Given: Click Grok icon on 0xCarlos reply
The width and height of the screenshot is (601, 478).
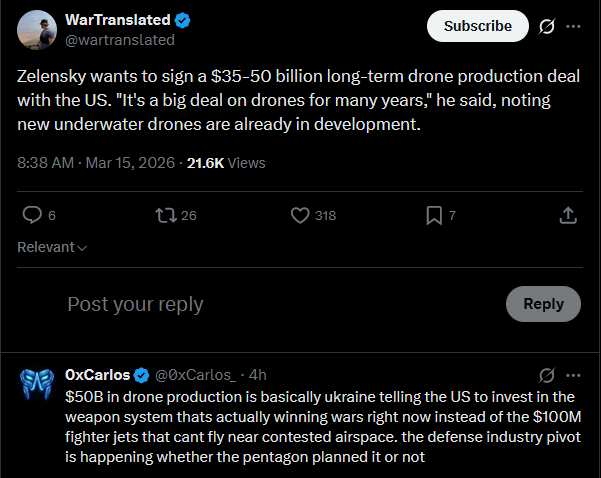Looking at the screenshot, I should (x=546, y=375).
